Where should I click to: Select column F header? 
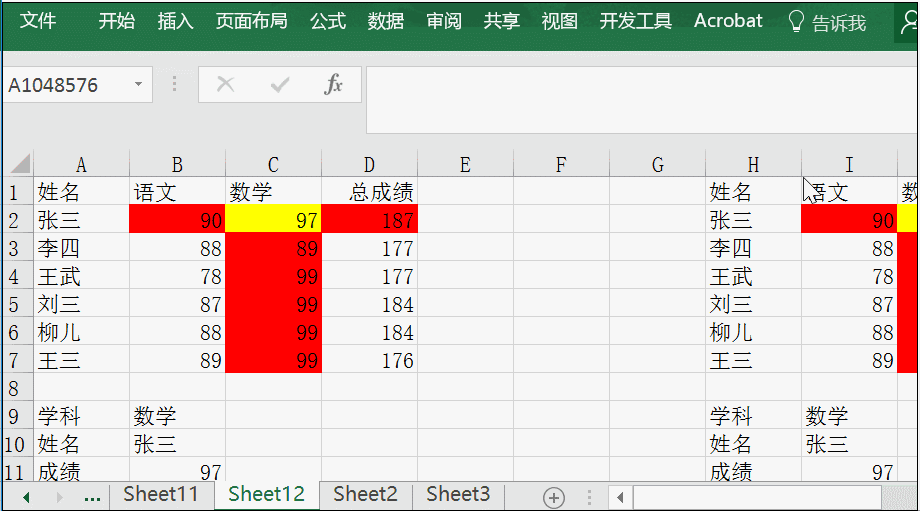point(561,164)
